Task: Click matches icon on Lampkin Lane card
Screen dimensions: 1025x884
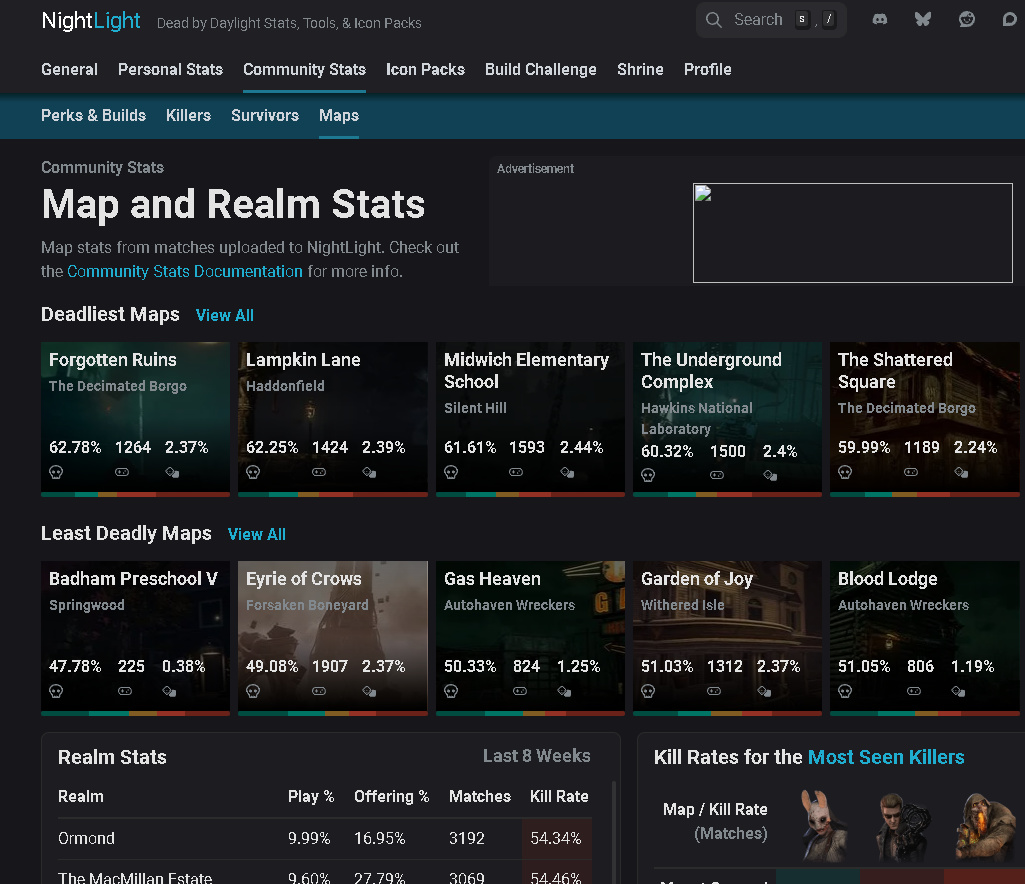Action: click(319, 472)
